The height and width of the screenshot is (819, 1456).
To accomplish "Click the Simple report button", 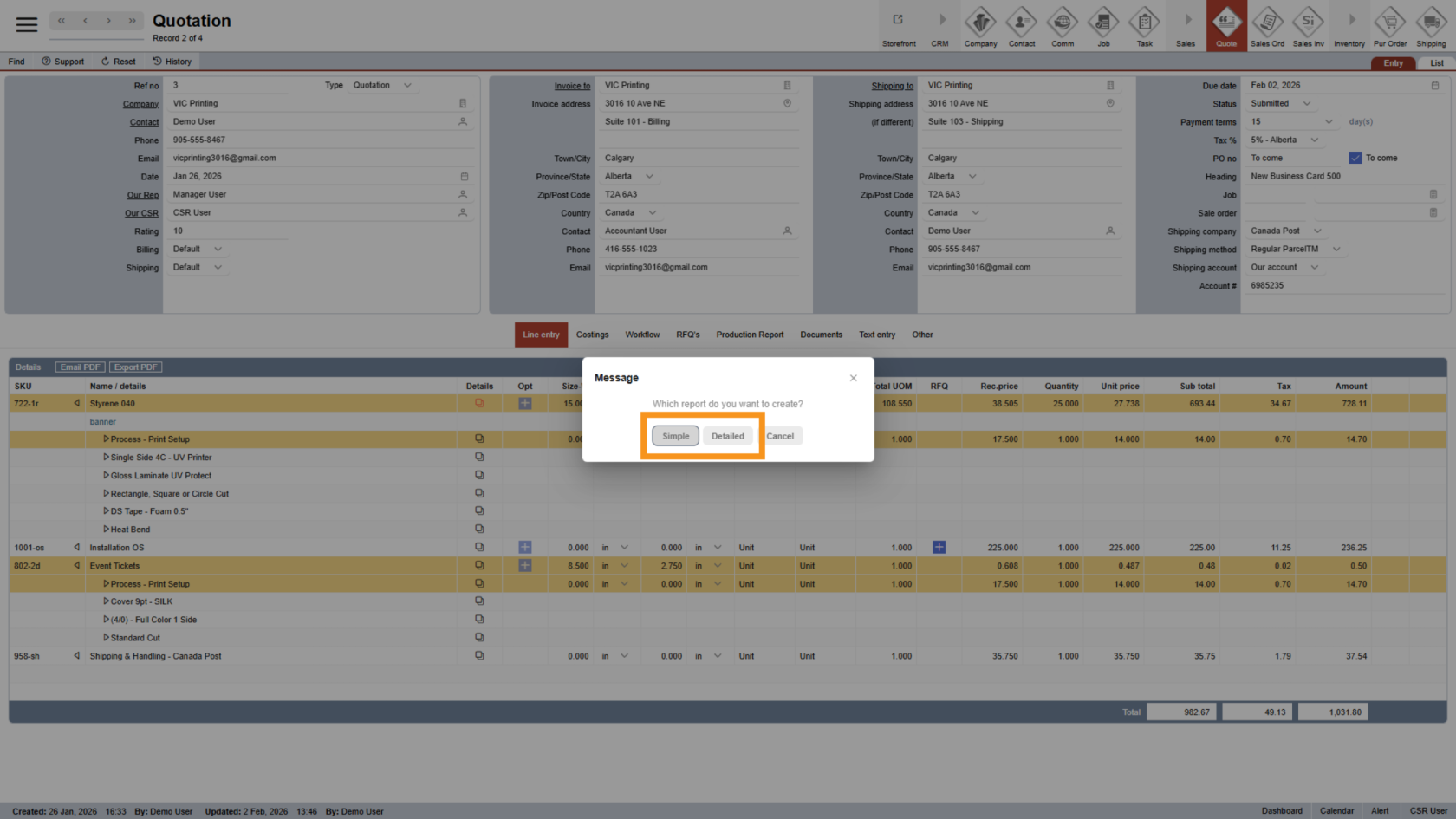I will 675,436.
